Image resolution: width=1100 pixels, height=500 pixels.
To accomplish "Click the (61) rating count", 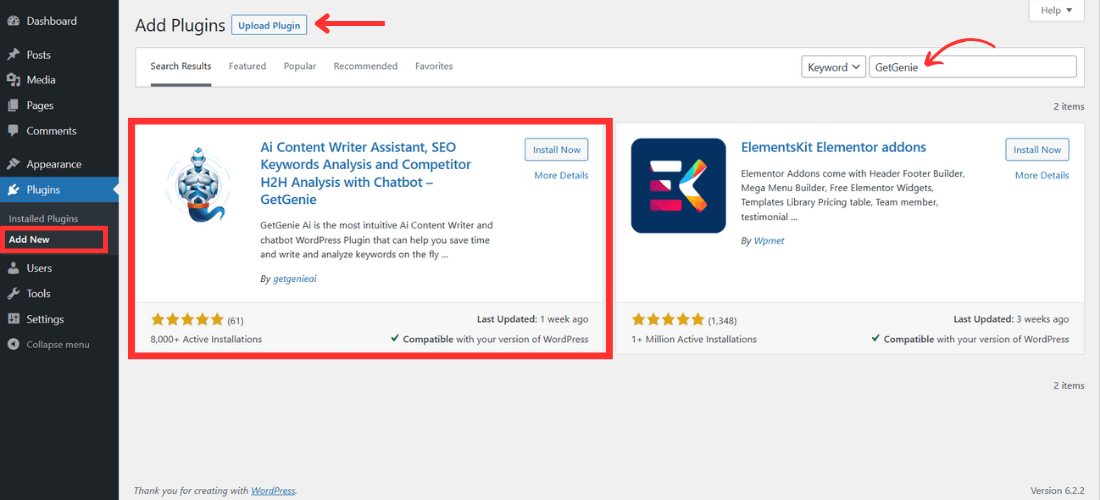I will (x=235, y=321).
